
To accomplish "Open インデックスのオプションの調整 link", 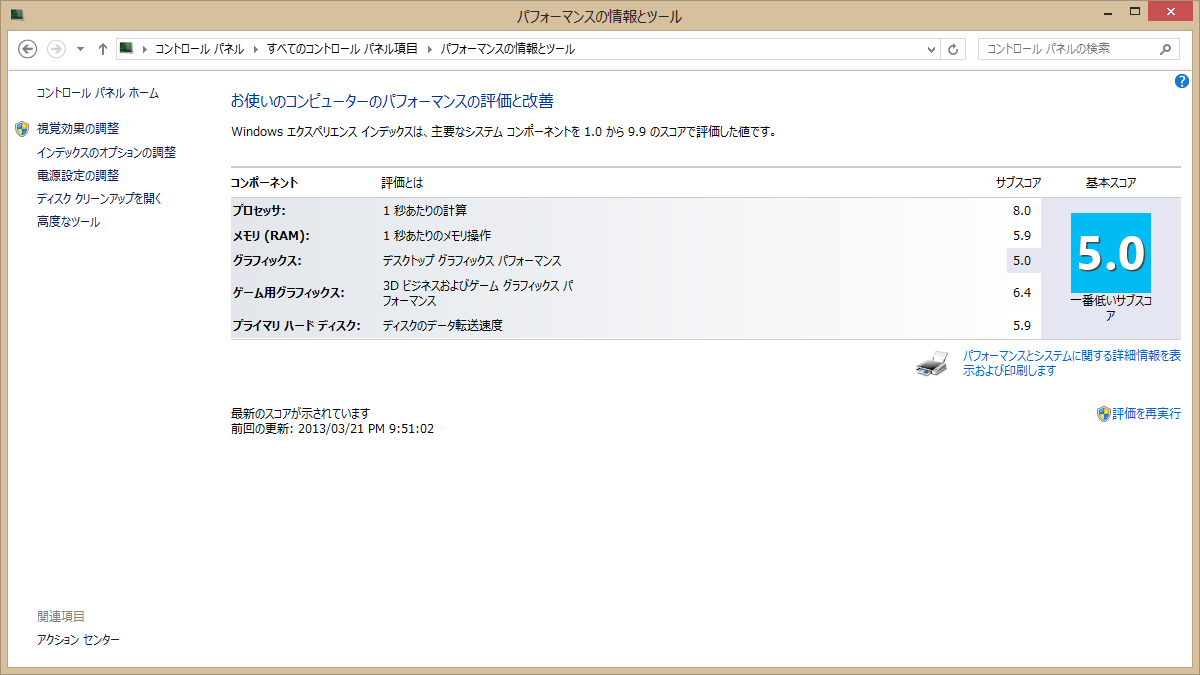I will click(x=106, y=152).
